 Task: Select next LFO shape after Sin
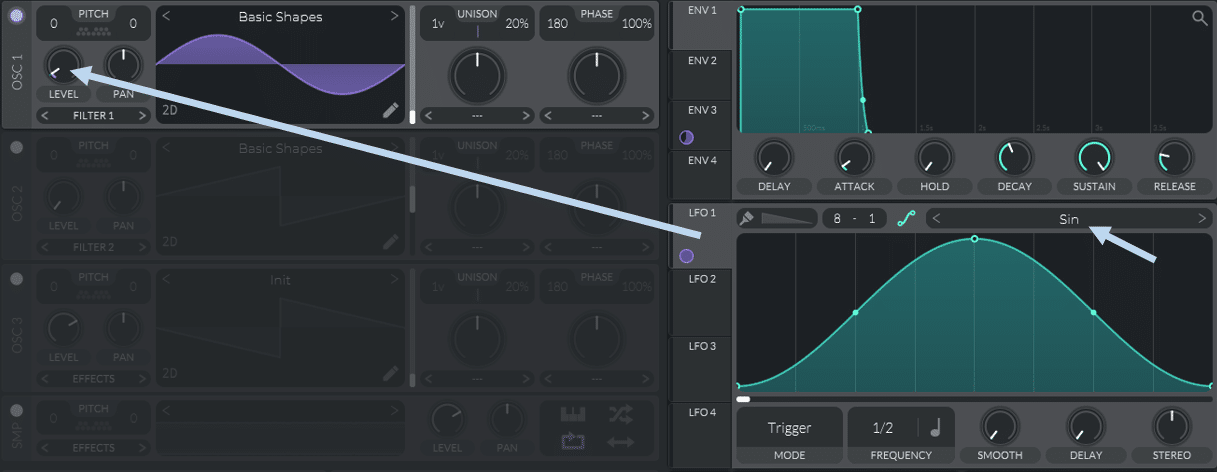pos(1201,218)
